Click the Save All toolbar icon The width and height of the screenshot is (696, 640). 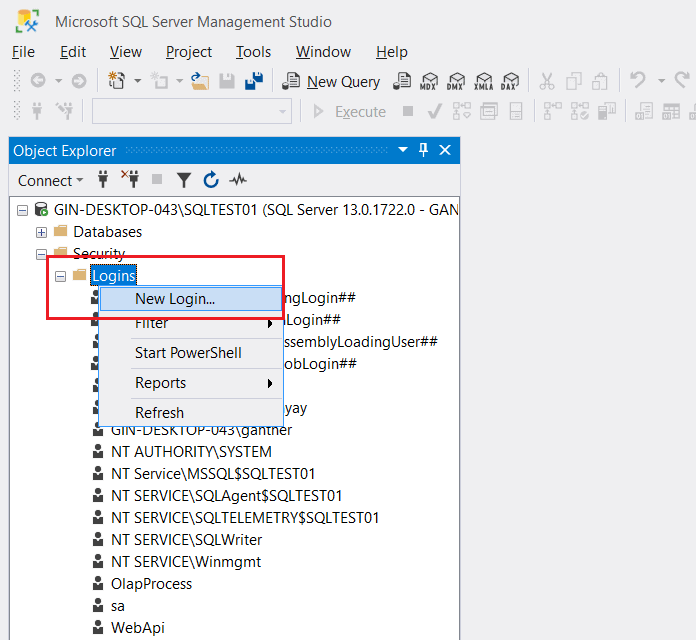254,81
